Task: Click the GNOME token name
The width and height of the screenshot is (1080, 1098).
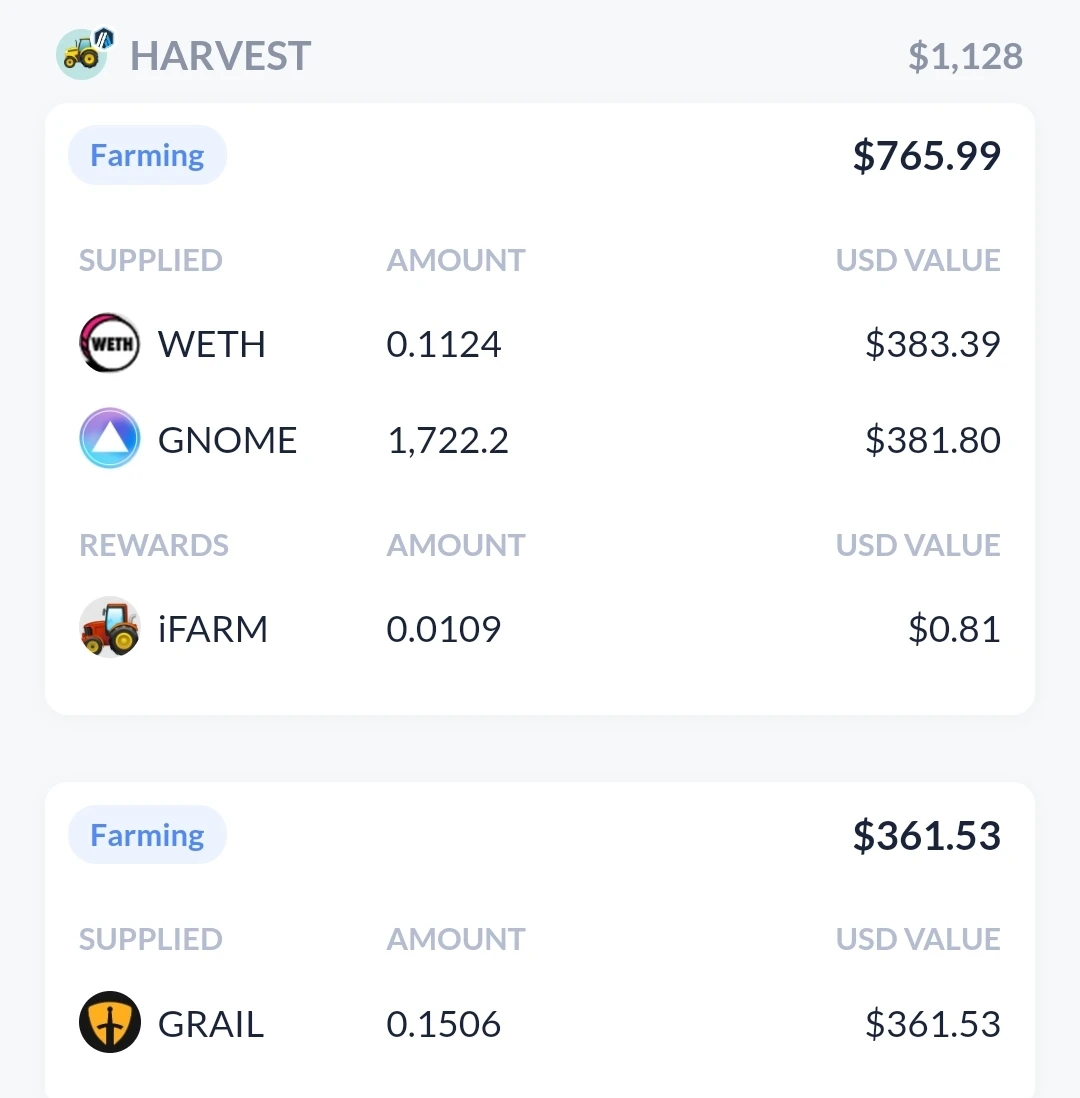Action: pyautogui.click(x=228, y=440)
